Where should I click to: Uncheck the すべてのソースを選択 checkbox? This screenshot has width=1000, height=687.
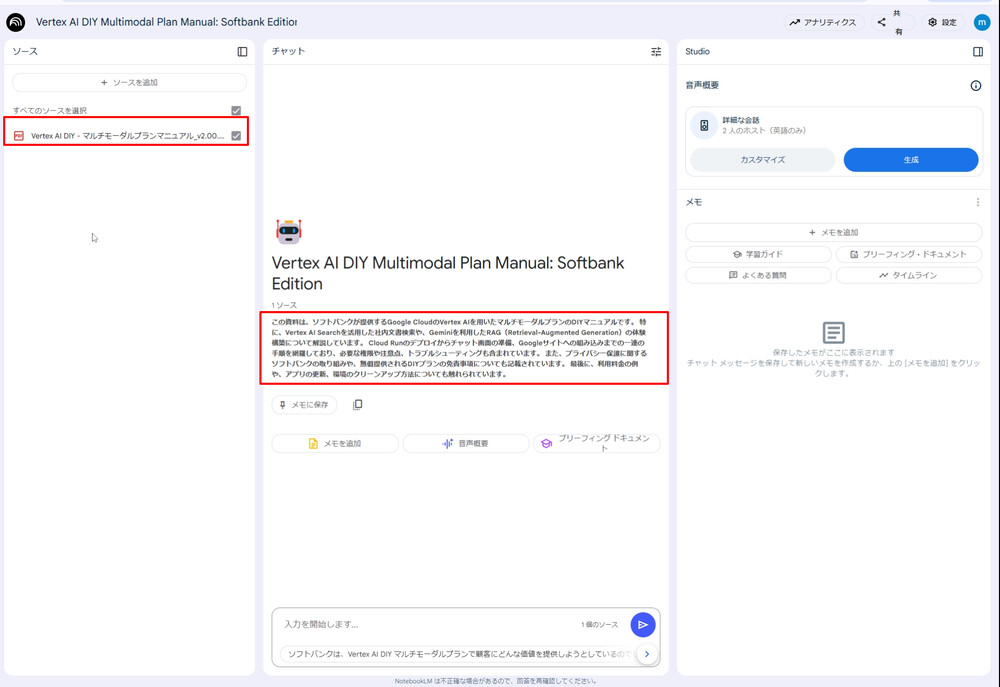point(236,110)
